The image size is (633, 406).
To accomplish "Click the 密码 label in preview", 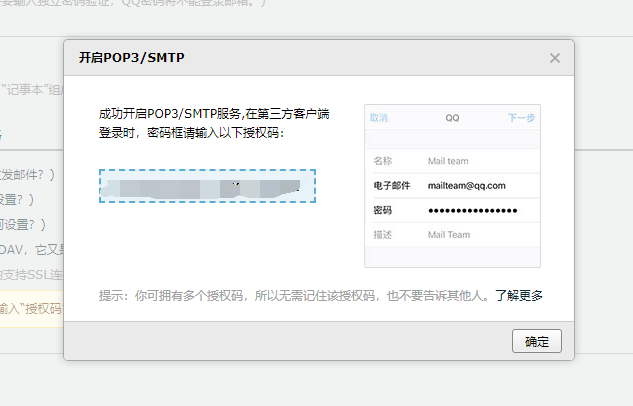I will pos(382,211).
